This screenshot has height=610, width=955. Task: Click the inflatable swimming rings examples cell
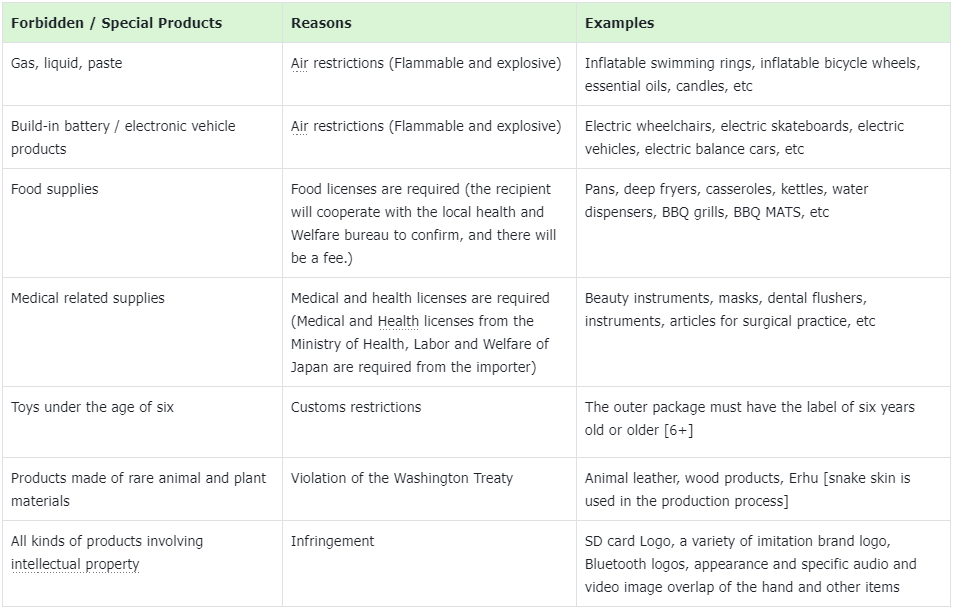tap(752, 75)
